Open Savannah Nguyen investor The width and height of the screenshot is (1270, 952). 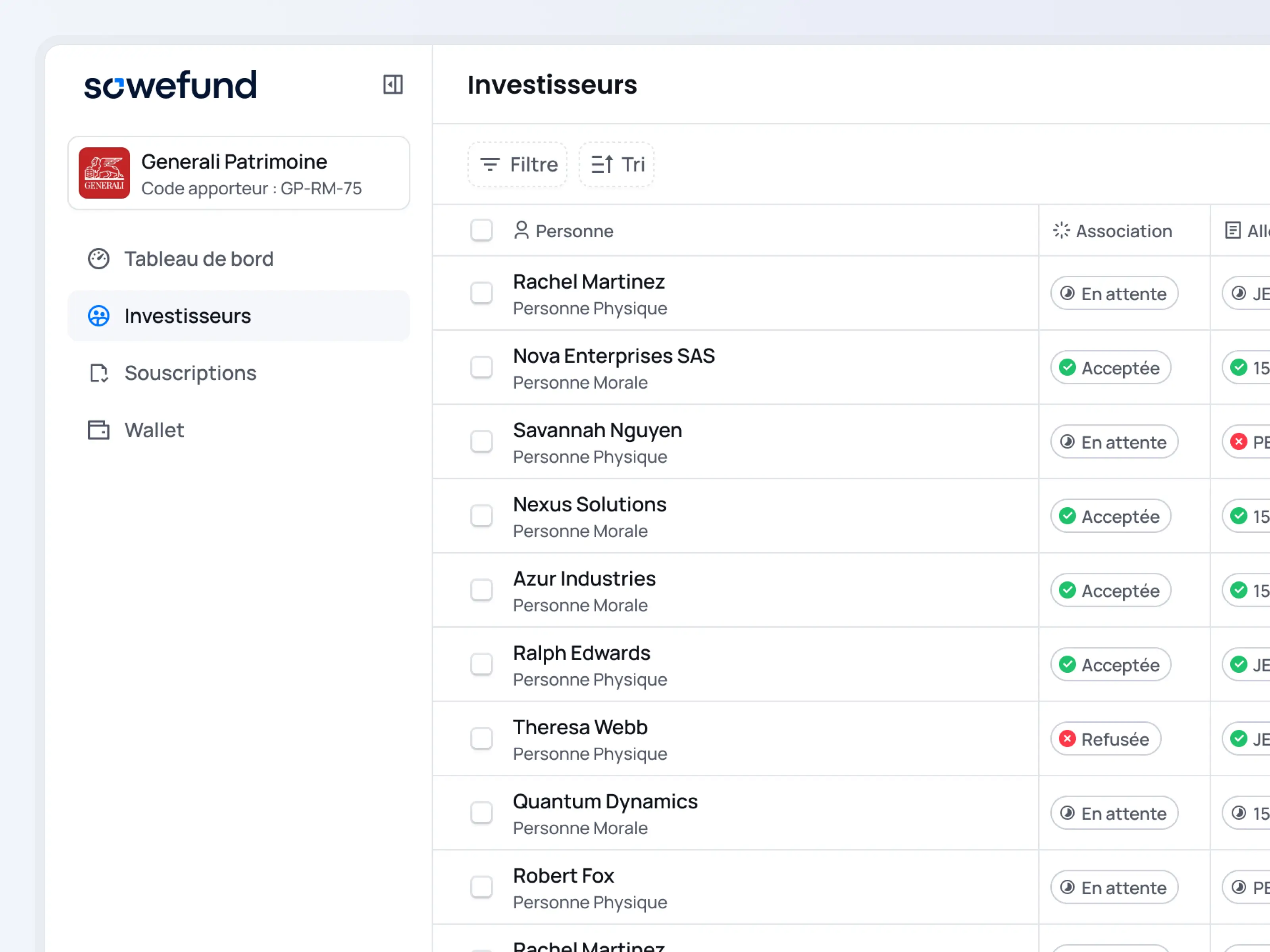coord(597,430)
